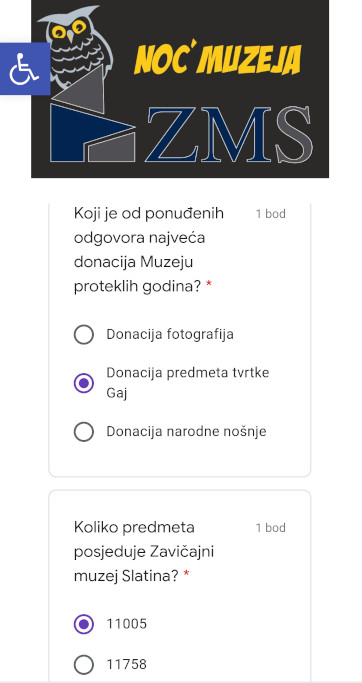Select the Donacija fotografija radio circle
362x683 pixels.
pos(84,335)
